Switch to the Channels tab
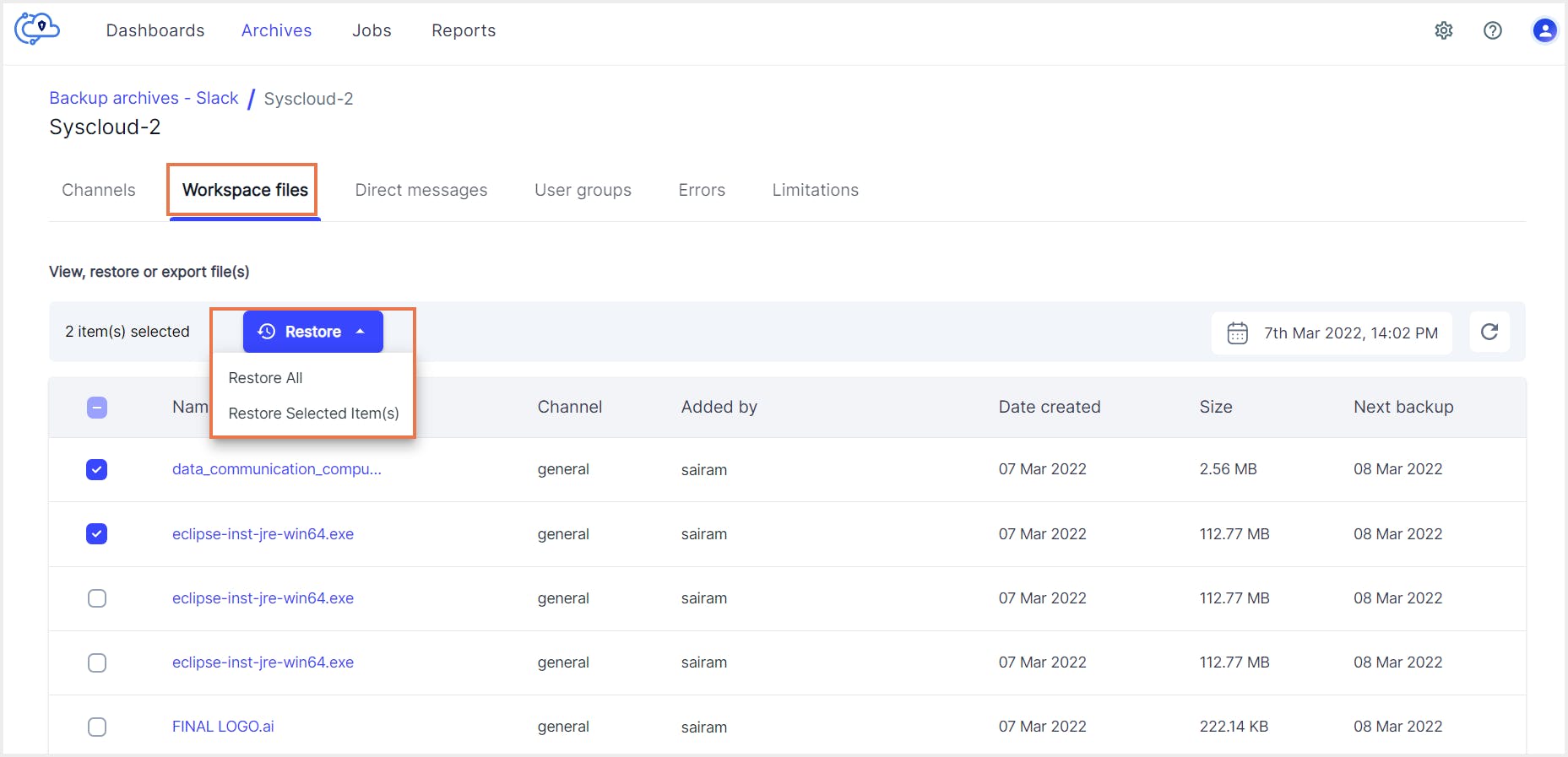 coord(99,190)
